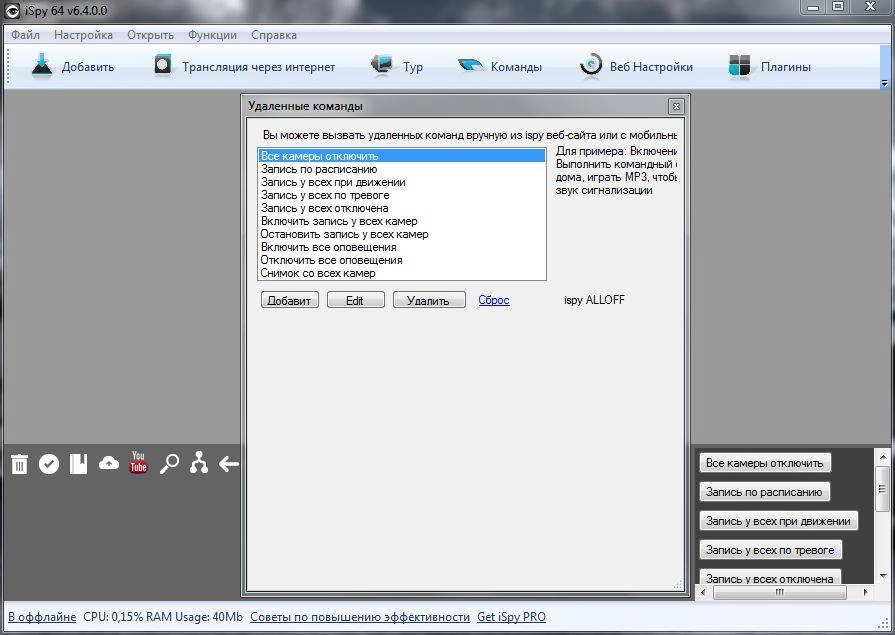Select 'Включить все оповещения' list row

click(x=402, y=247)
